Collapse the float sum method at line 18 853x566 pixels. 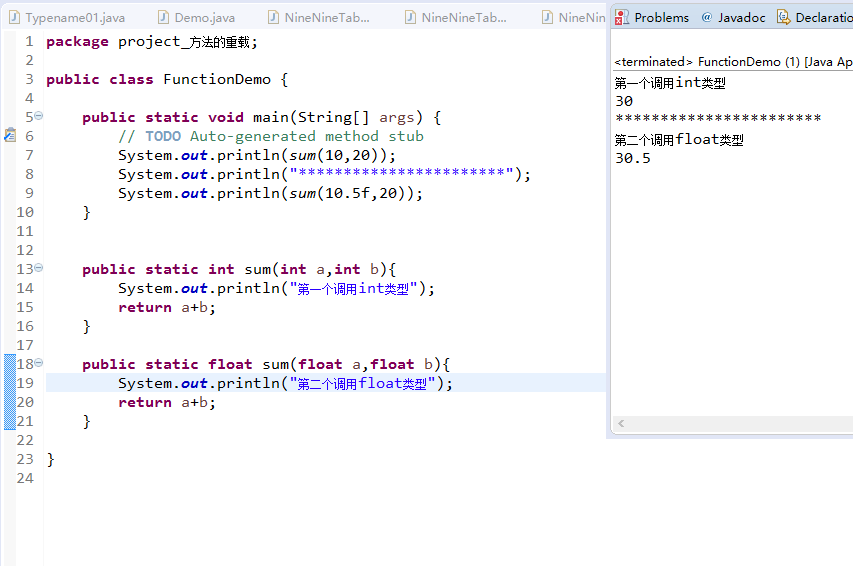39,362
